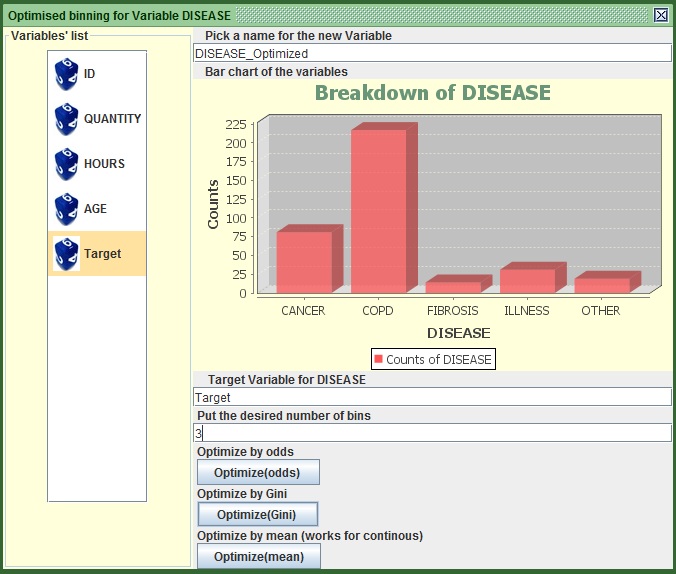
Task: Click the CANCER axis label
Action: [303, 311]
